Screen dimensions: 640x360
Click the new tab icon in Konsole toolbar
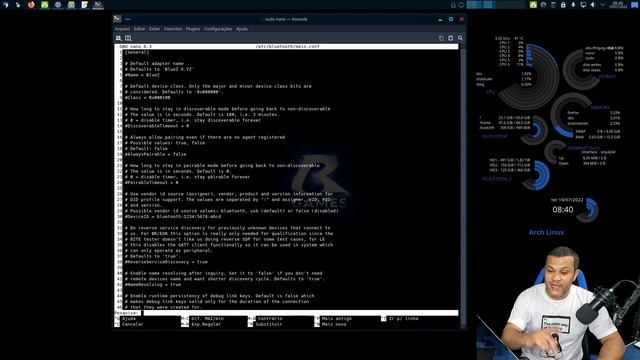(x=119, y=38)
